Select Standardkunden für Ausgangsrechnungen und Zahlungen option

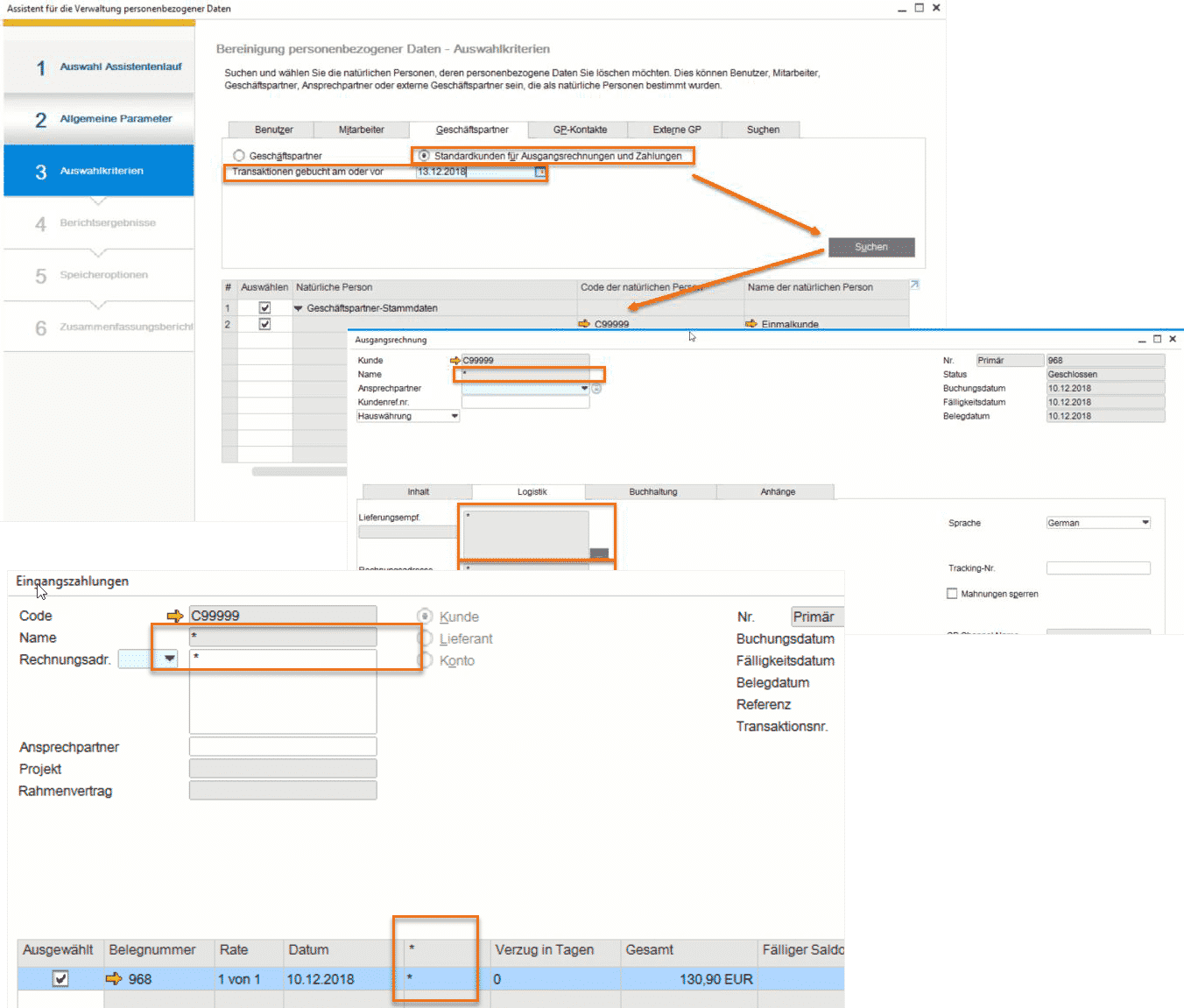(x=424, y=156)
